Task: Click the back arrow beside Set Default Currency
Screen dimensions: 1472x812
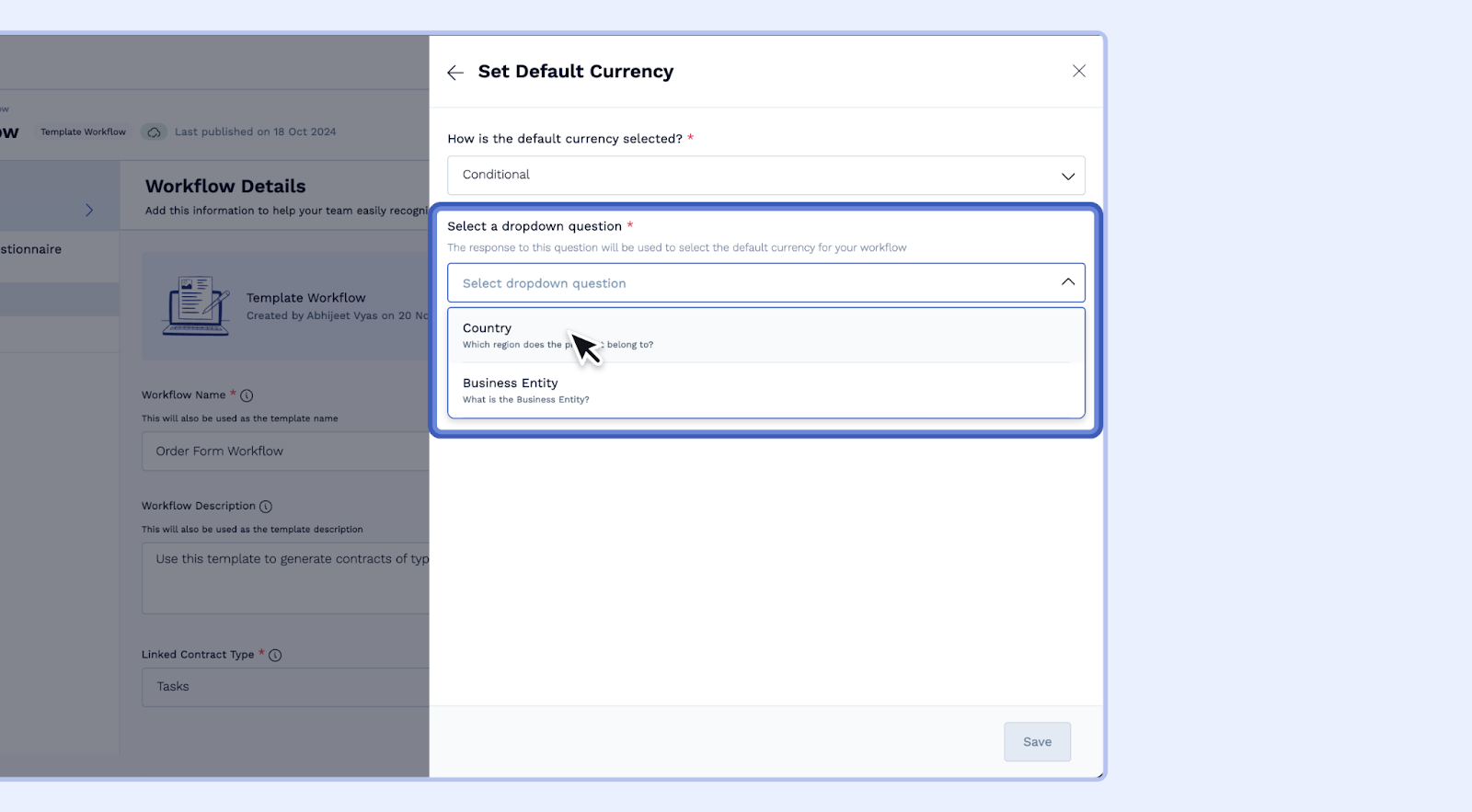Action: [x=455, y=73]
